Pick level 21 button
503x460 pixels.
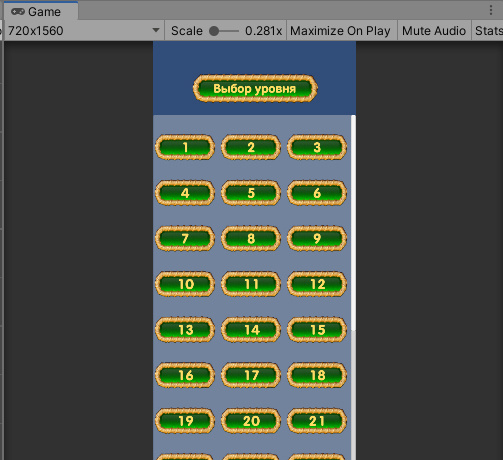pos(317,421)
